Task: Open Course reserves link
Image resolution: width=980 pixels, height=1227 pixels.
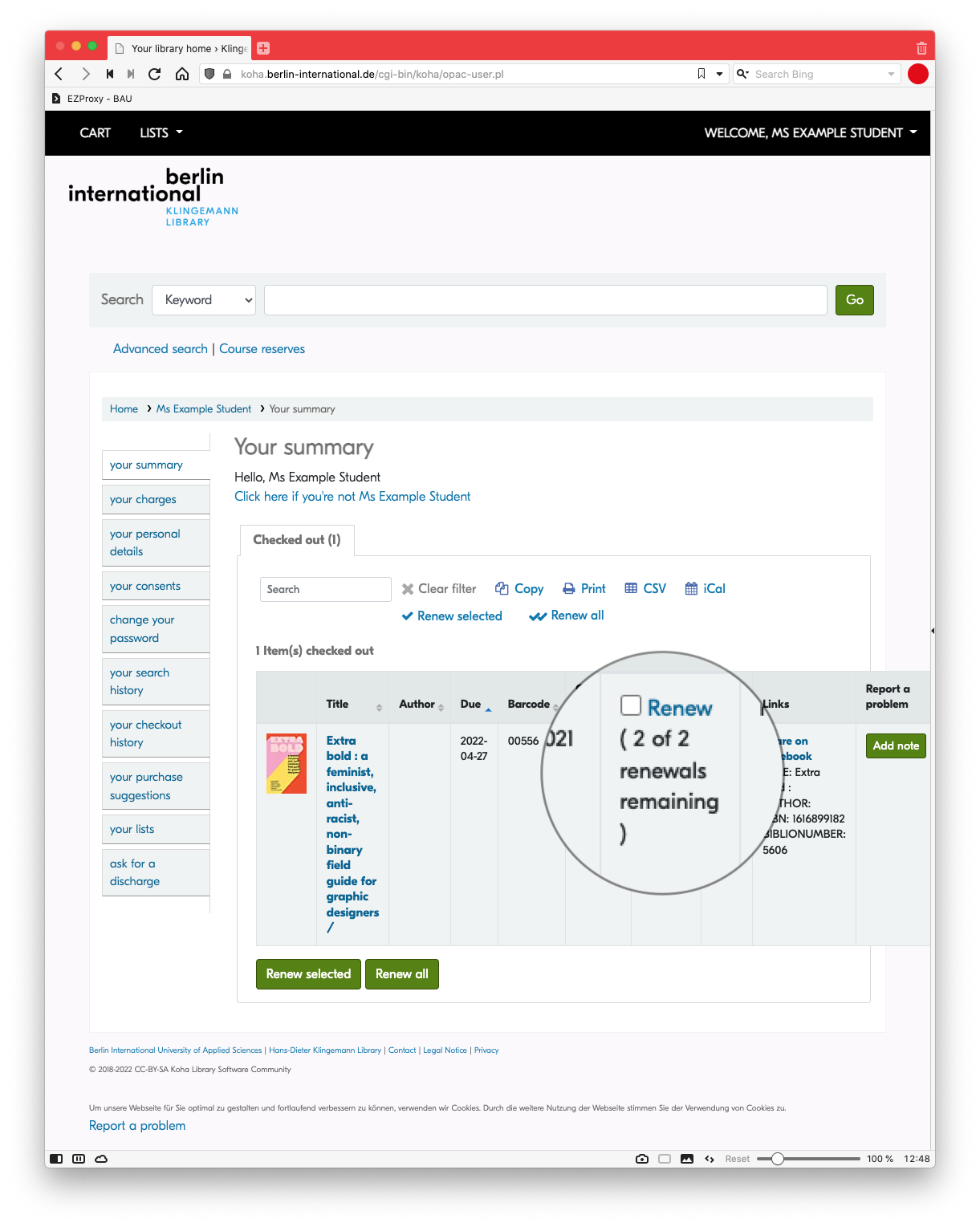Action: pyautogui.click(x=262, y=349)
